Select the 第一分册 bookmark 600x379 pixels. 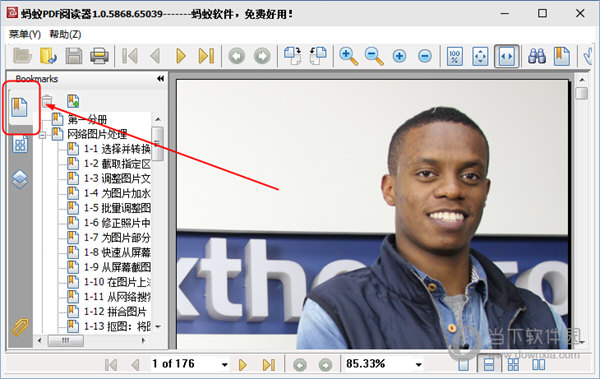[x=87, y=119]
